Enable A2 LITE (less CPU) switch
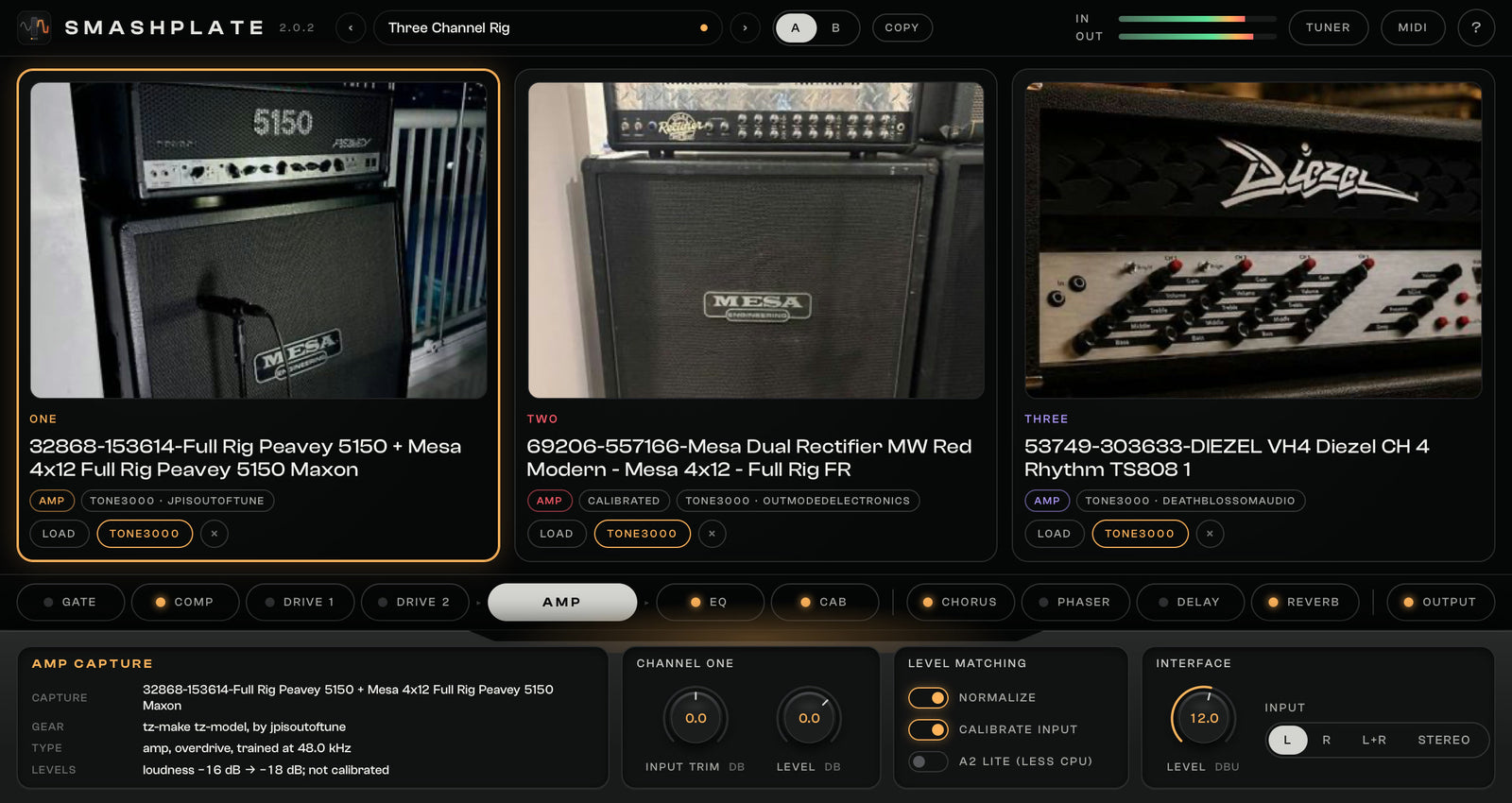The width and height of the screenshot is (1512, 803). [x=928, y=761]
